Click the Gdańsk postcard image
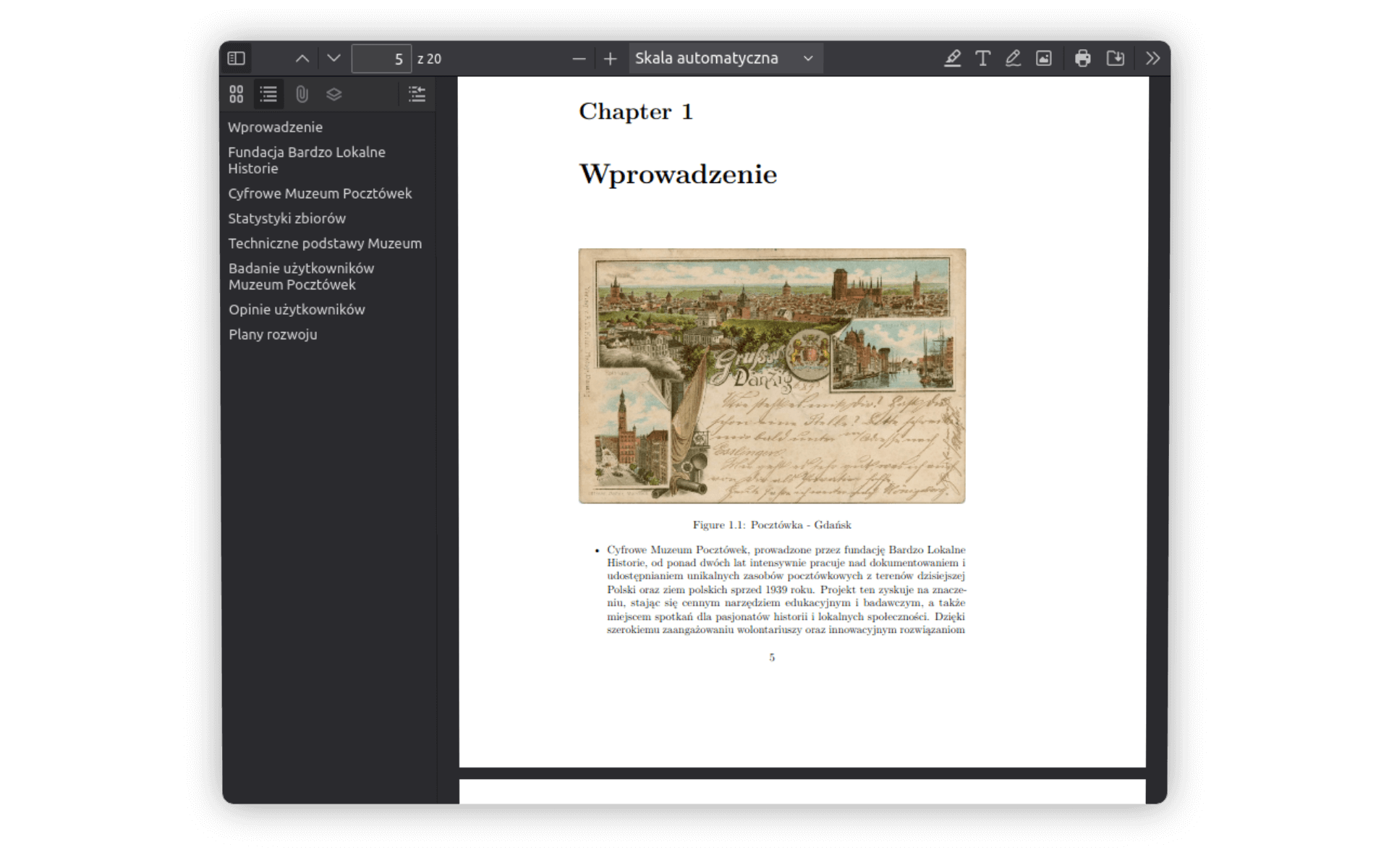This screenshot has height=868, width=1389. click(772, 376)
